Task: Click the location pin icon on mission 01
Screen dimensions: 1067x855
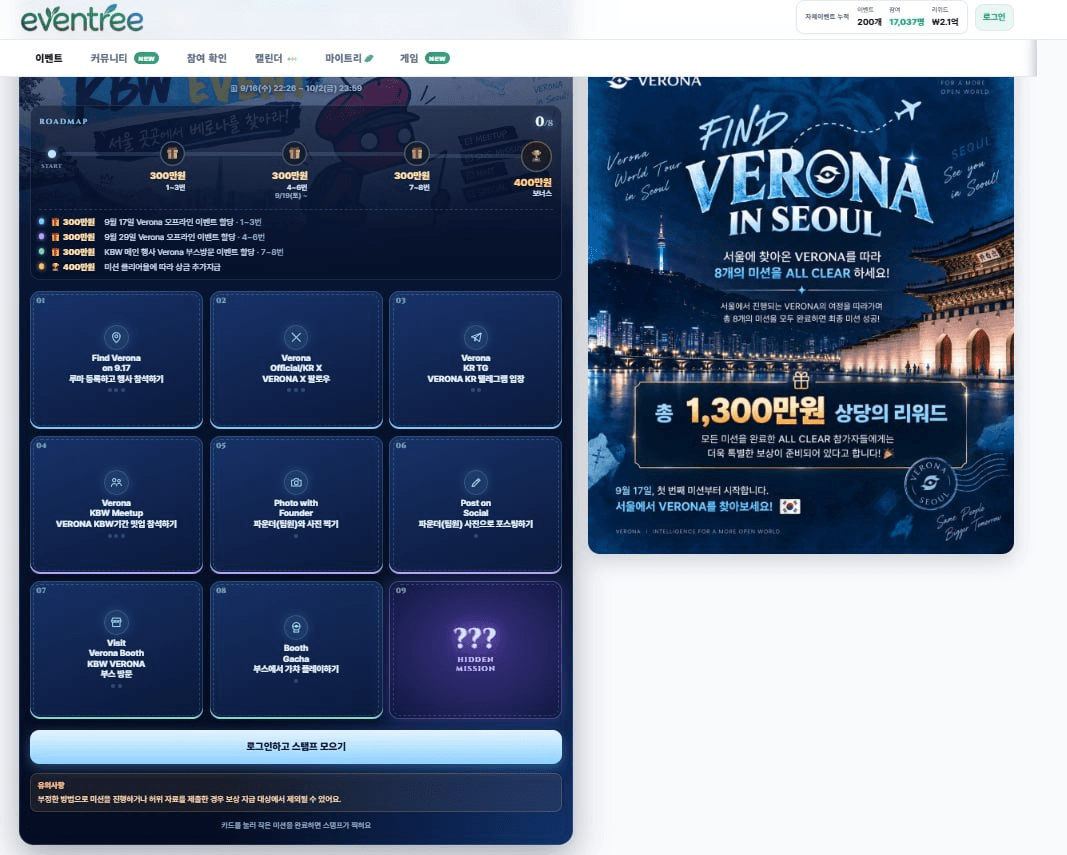Action: pyautogui.click(x=116, y=337)
